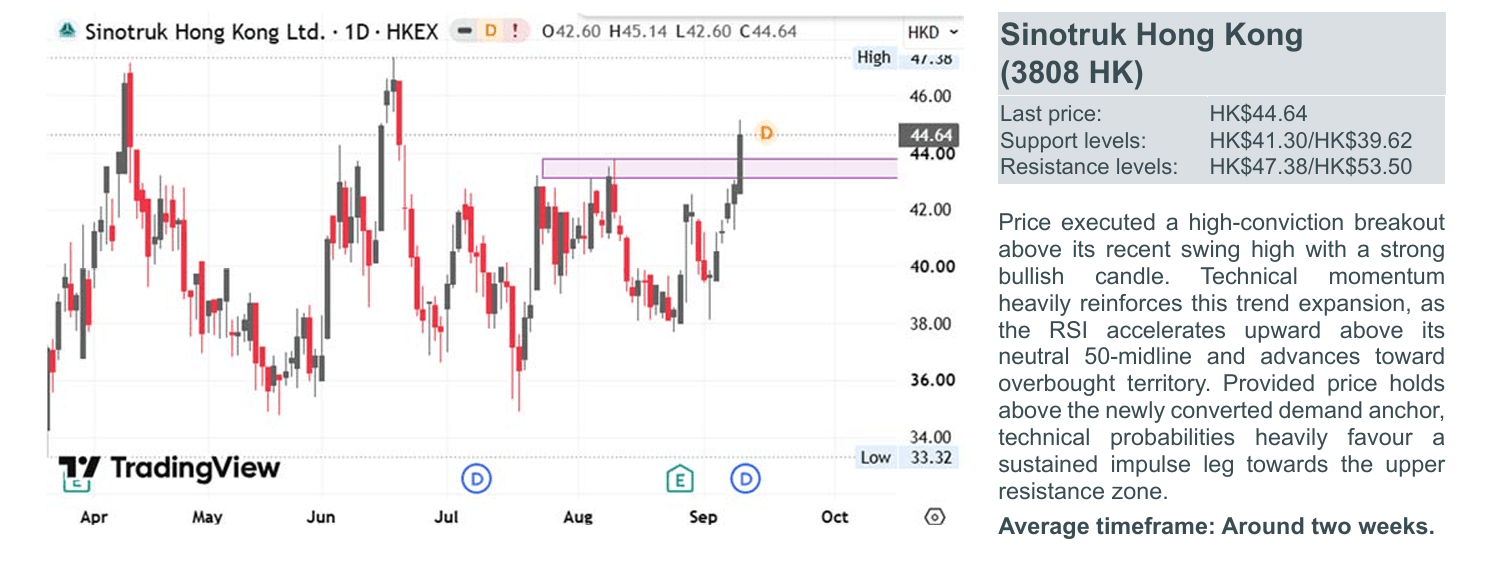Click the Sep label on time axis

(x=703, y=517)
